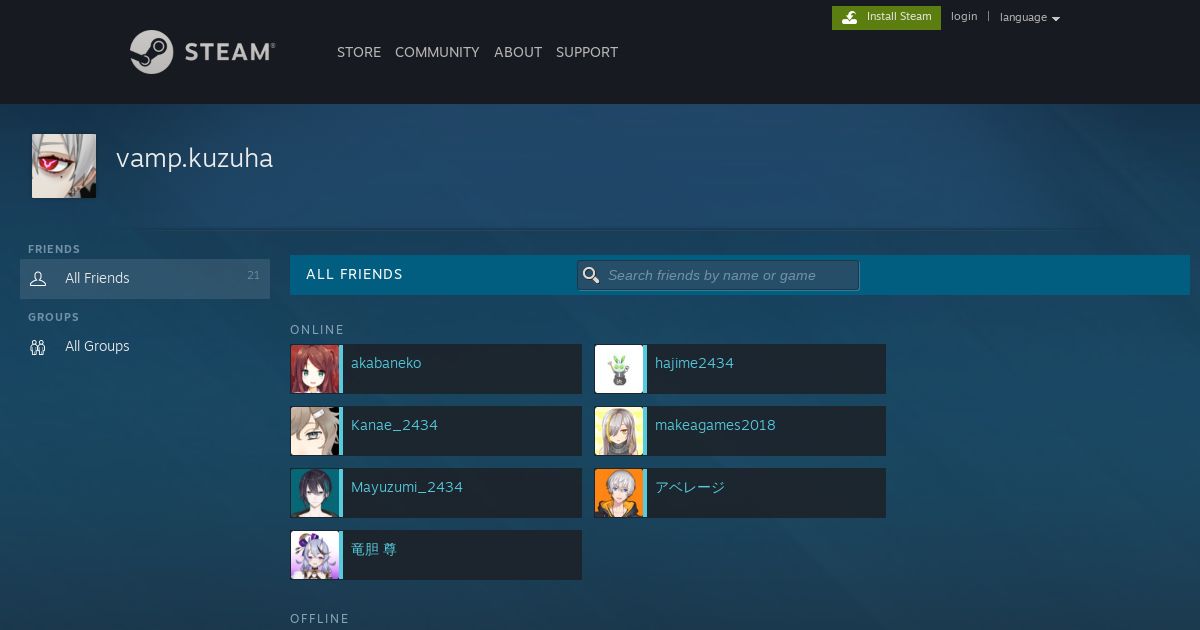
Task: Click the friends count 21
Action: point(253,276)
